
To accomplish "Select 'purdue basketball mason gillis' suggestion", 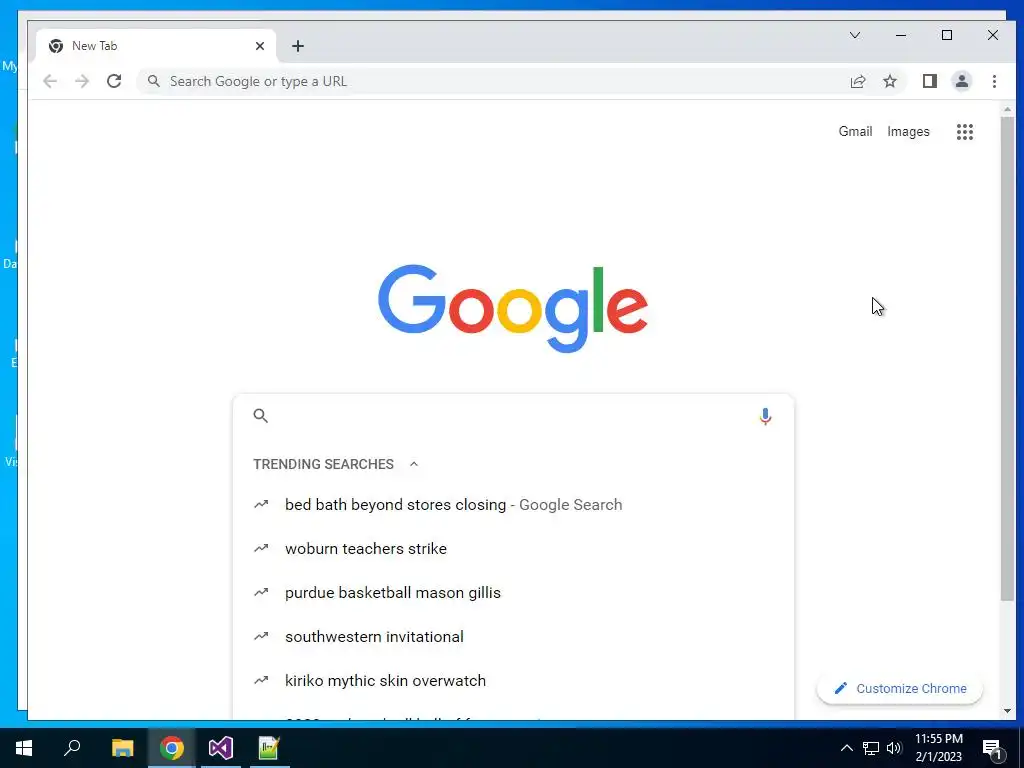I will click(x=513, y=593).
